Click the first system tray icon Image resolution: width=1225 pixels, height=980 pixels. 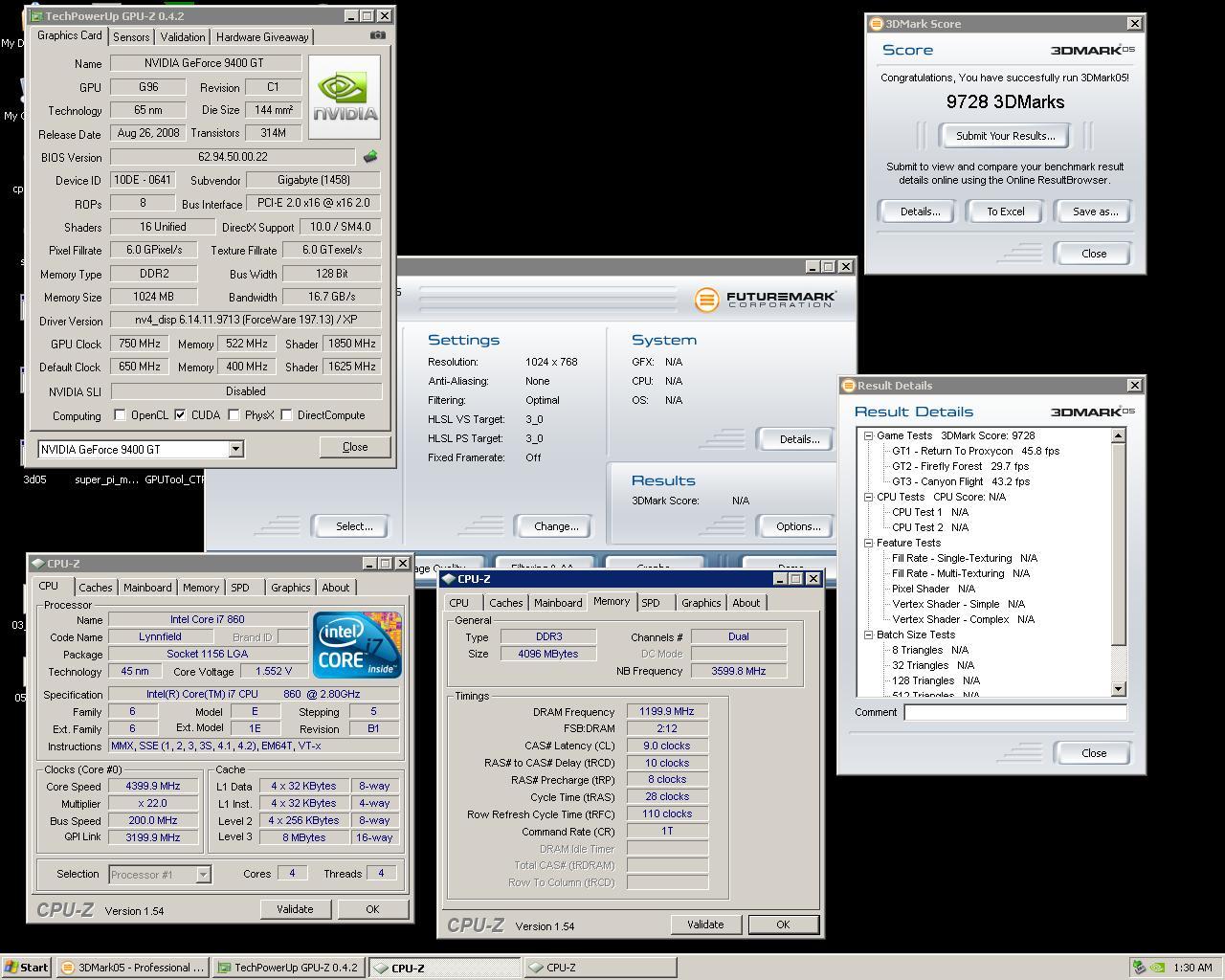[x=1139, y=967]
